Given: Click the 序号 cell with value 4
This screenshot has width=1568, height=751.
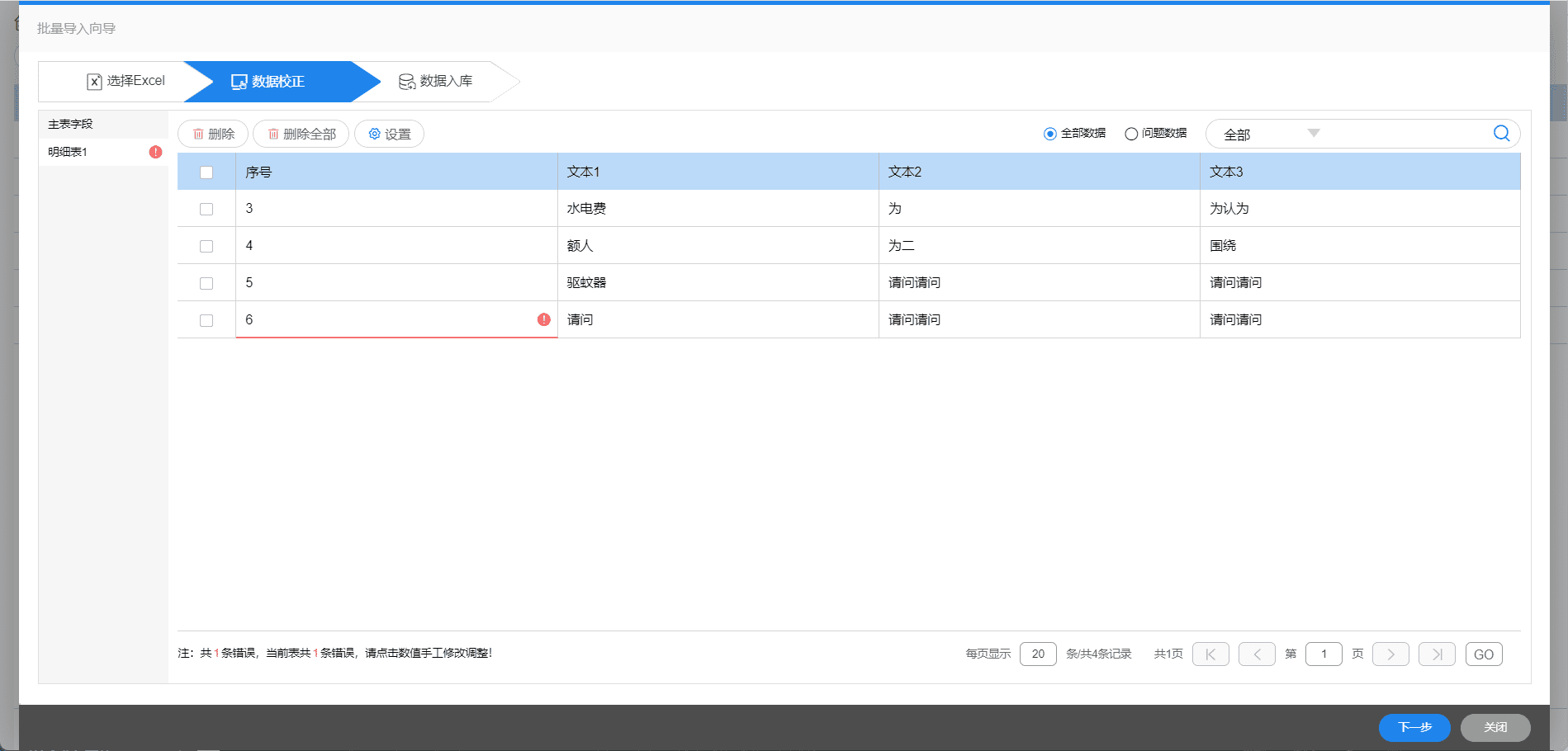Looking at the screenshot, I should click(396, 246).
